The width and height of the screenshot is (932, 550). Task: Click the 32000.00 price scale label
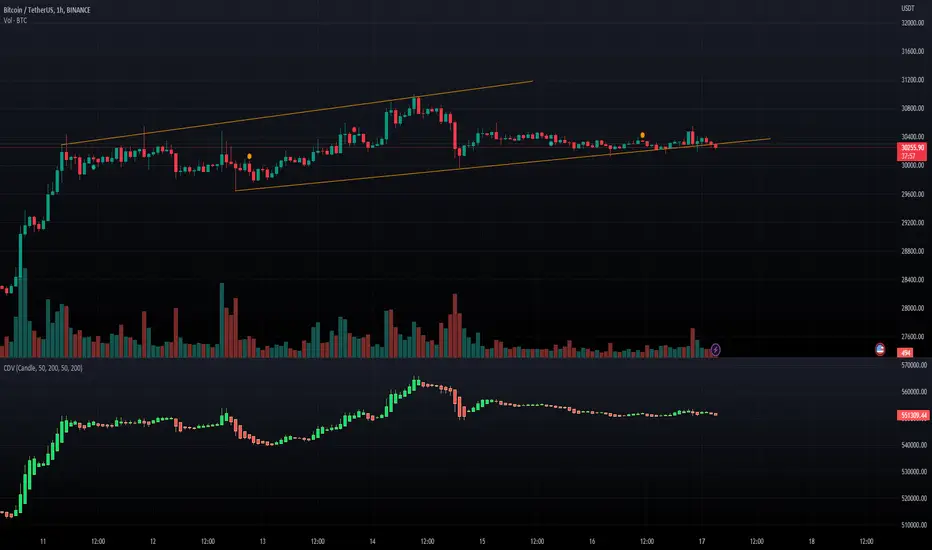[912, 23]
